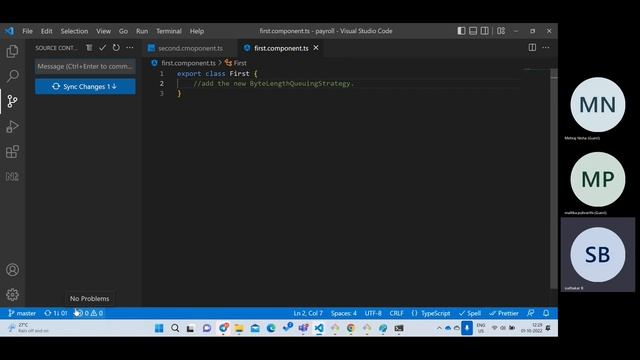Open the Selection menu

point(74,31)
